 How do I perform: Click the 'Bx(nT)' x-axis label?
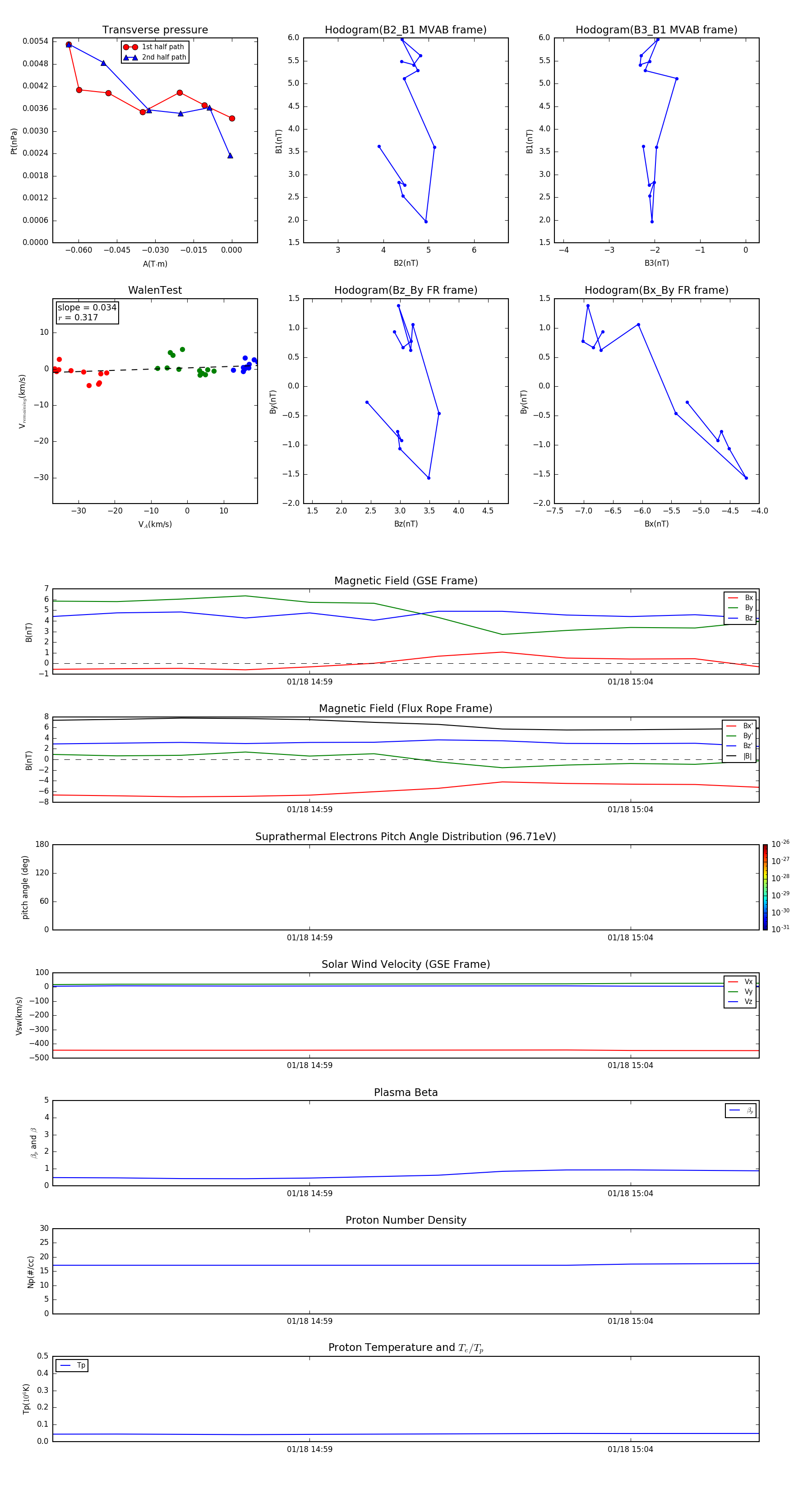click(656, 524)
